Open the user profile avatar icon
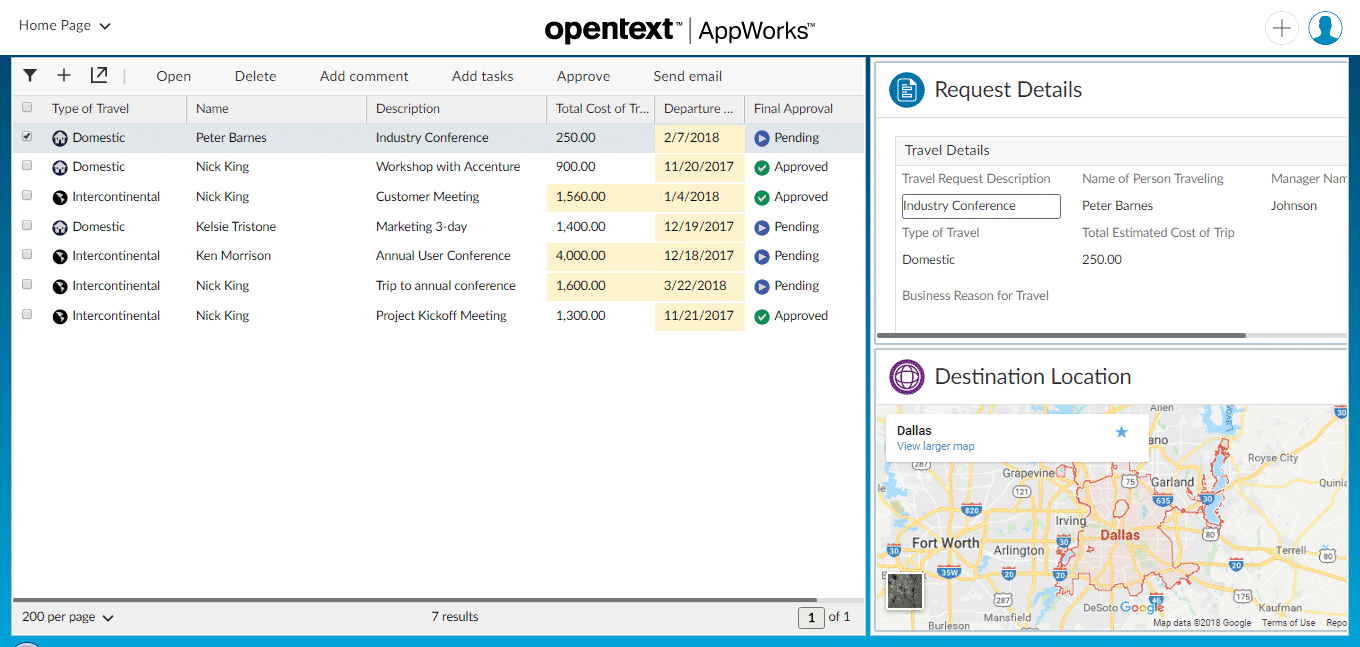Screen dimensions: 1360x647 click(1324, 27)
